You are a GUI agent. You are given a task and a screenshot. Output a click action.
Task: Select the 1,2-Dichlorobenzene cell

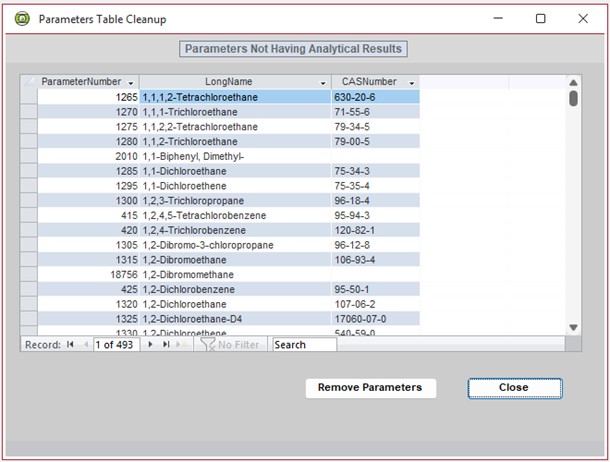point(235,289)
